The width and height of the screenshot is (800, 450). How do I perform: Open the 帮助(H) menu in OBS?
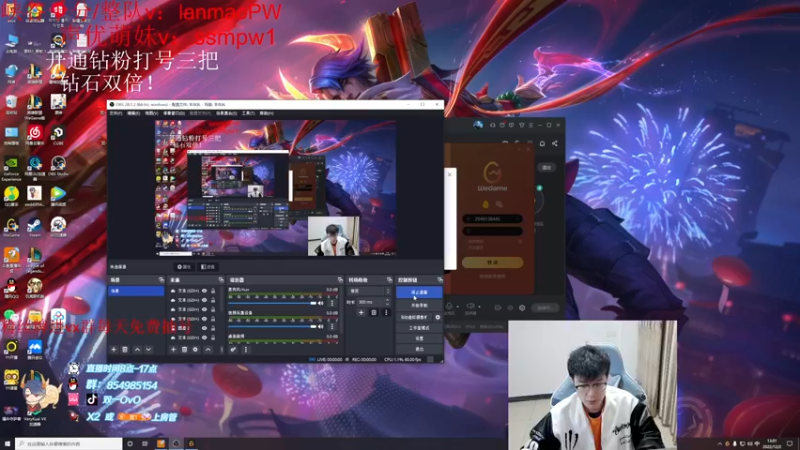coord(266,113)
